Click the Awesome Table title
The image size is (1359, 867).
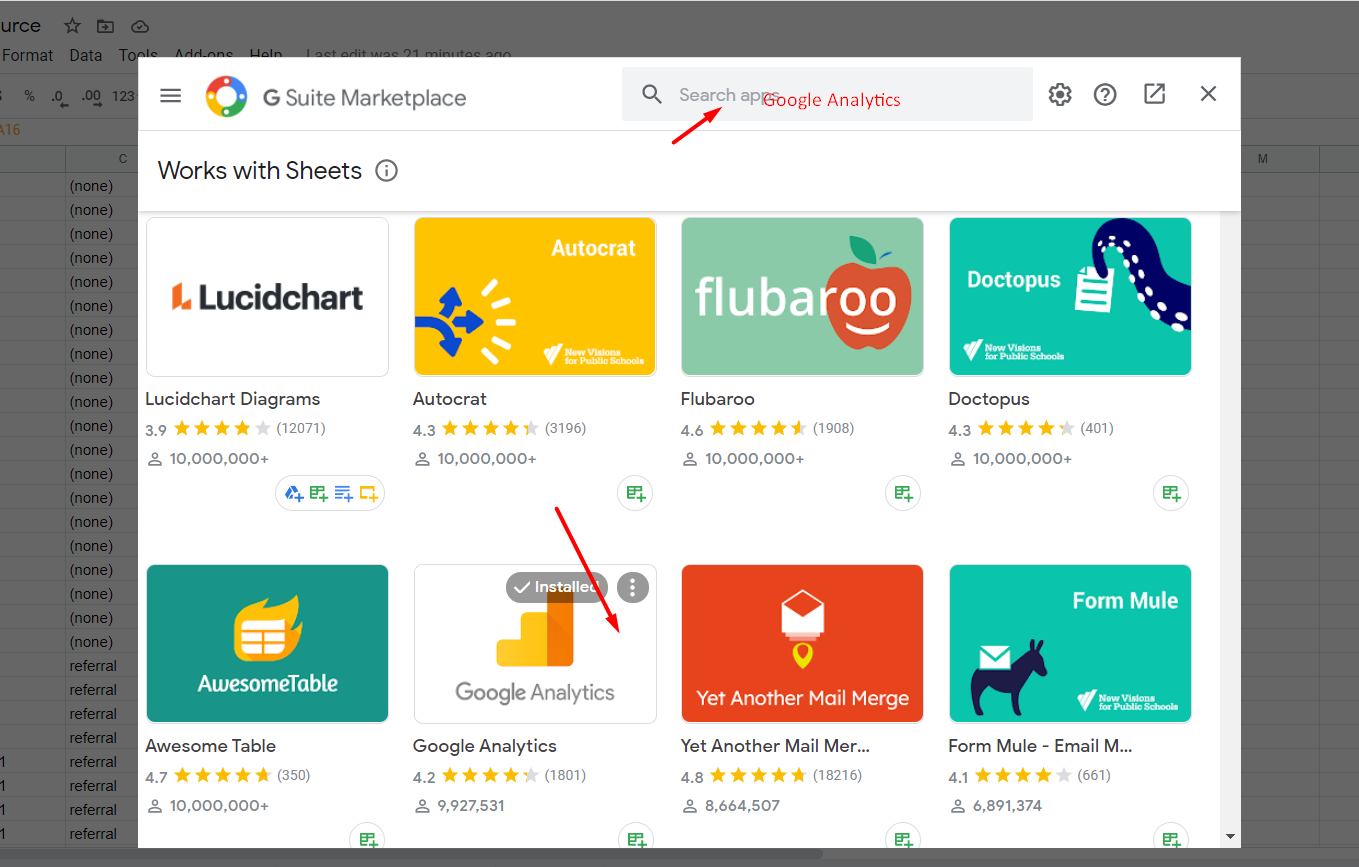211,746
